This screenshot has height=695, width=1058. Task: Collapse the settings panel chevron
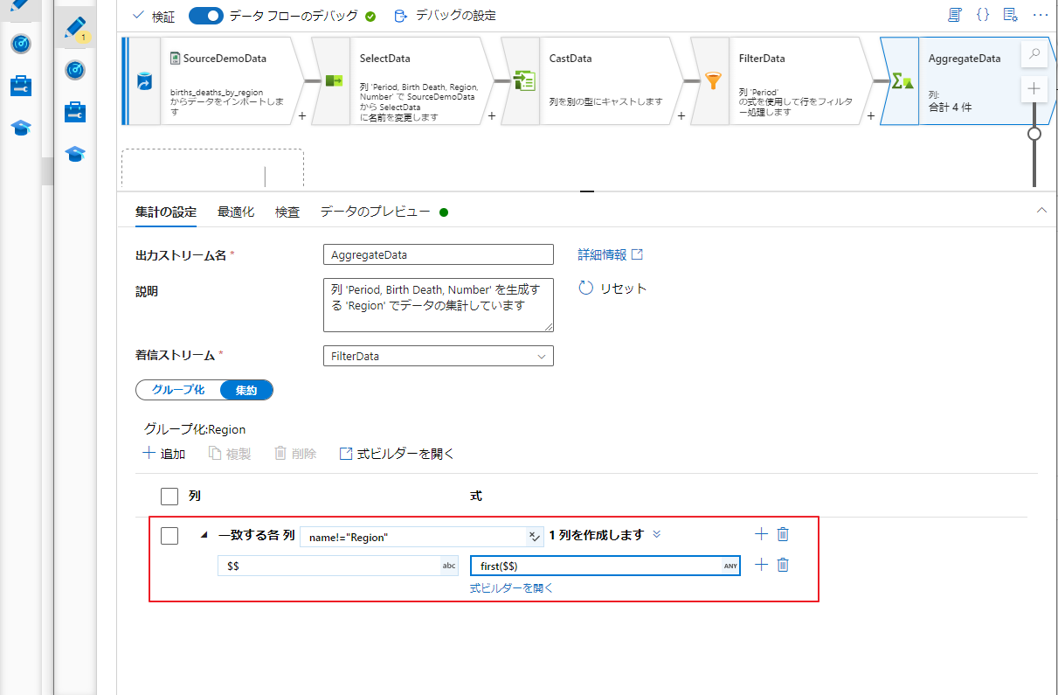click(x=1042, y=211)
